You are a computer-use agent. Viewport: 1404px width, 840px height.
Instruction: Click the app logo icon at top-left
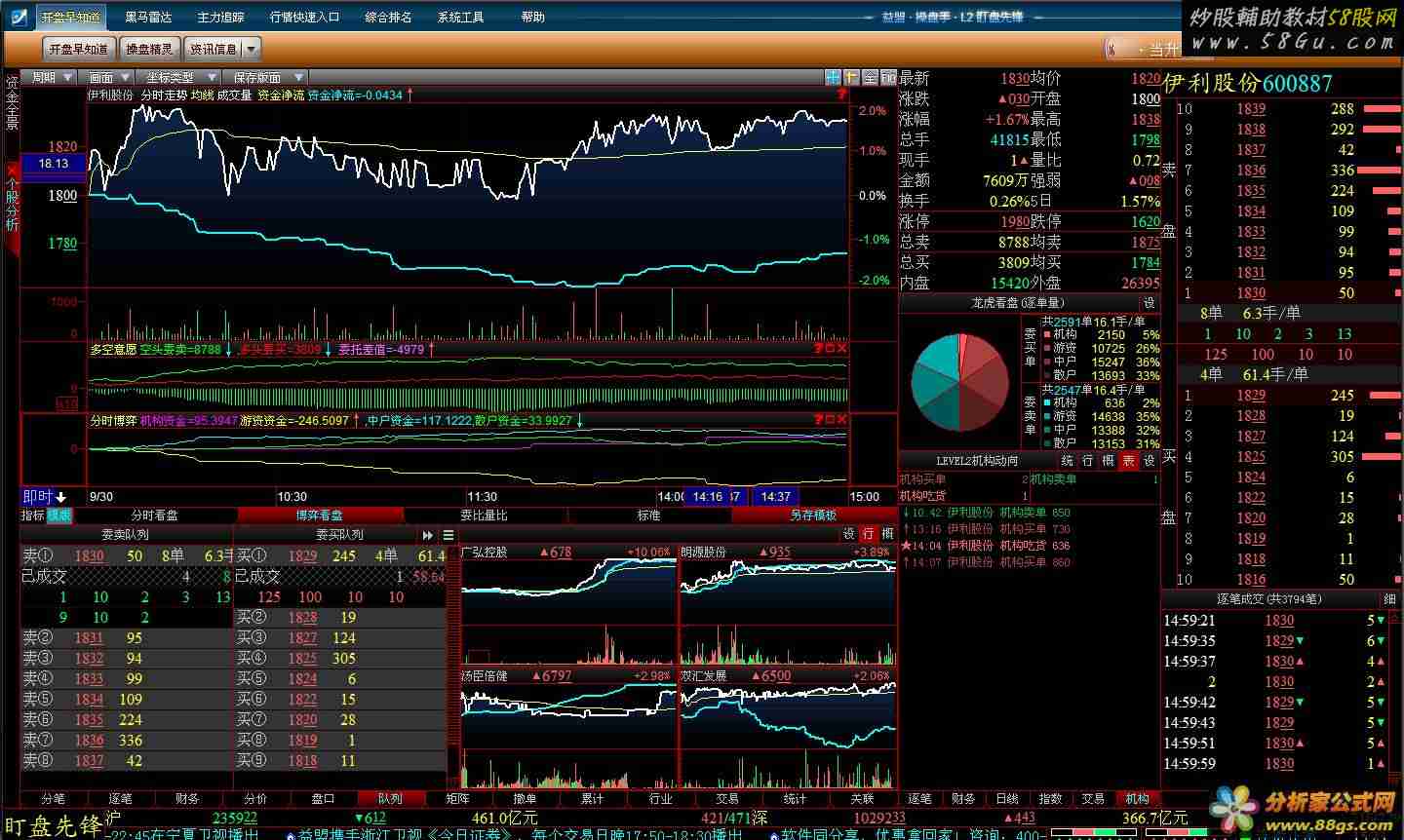click(19, 16)
